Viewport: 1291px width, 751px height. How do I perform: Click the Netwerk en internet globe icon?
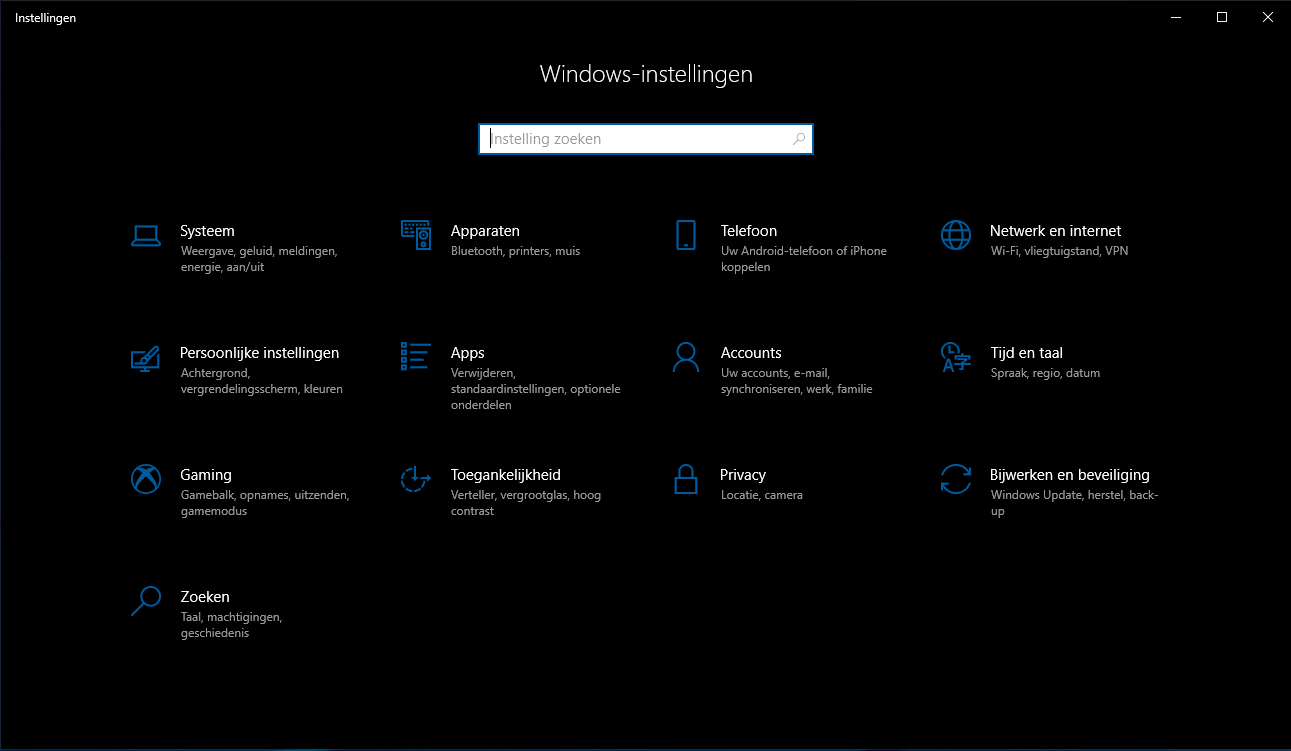(x=956, y=235)
